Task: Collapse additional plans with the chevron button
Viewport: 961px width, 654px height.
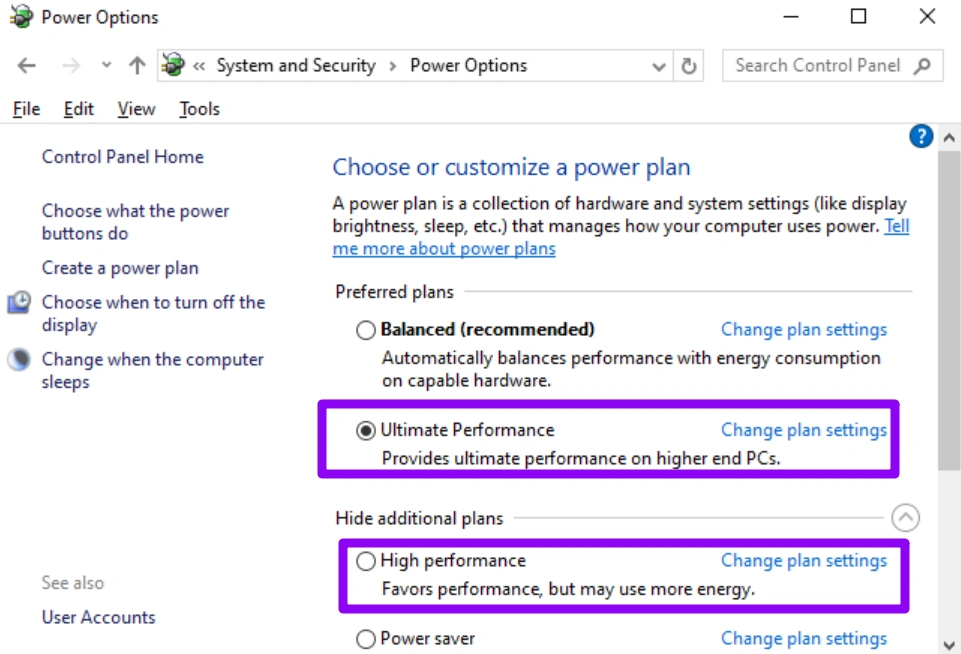Action: point(905,518)
